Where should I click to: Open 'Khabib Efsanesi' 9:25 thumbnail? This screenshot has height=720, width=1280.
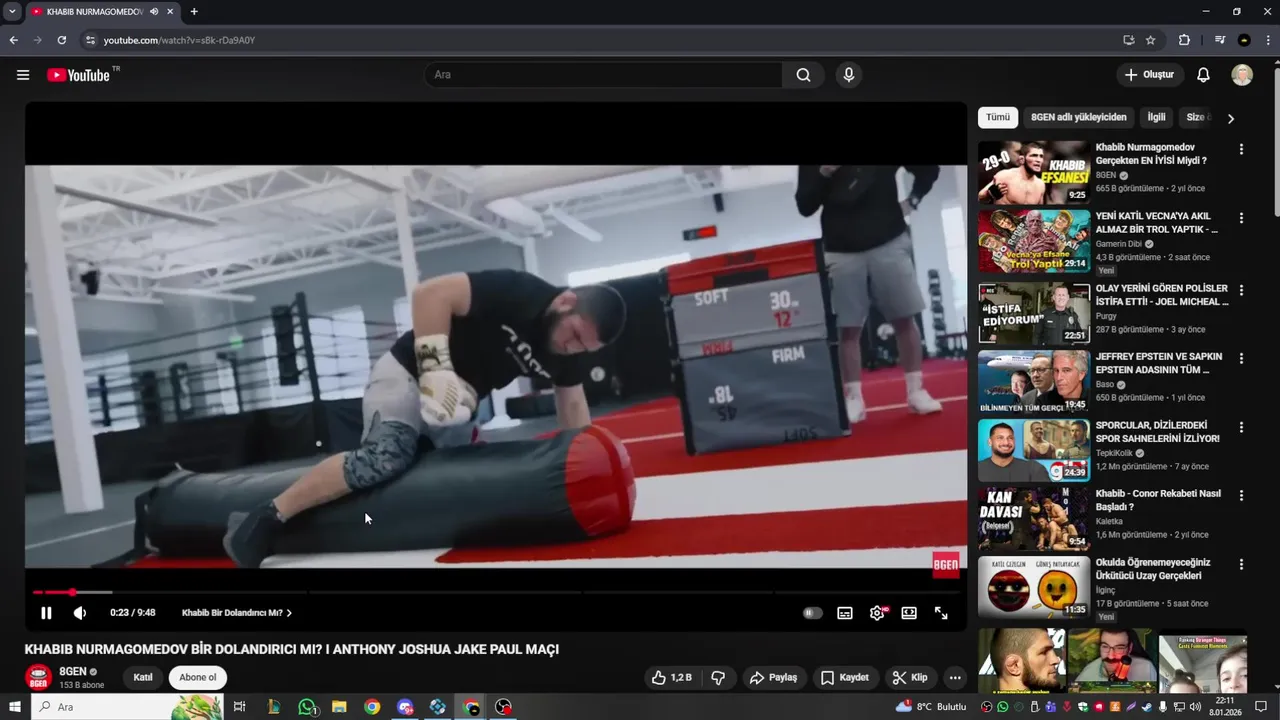point(1034,172)
